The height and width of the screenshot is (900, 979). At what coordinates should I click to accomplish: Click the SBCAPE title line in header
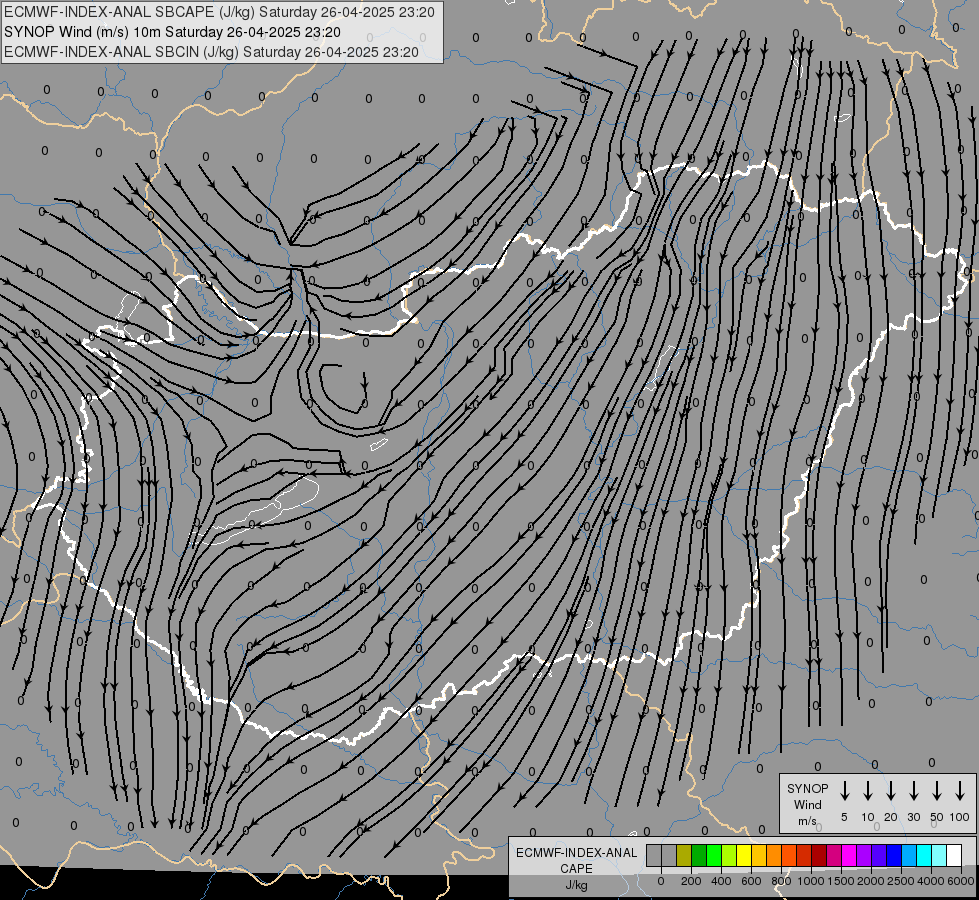(x=219, y=12)
